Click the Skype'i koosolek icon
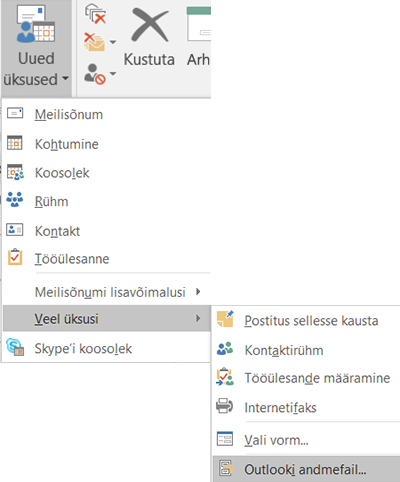This screenshot has width=400, height=482. point(15,347)
